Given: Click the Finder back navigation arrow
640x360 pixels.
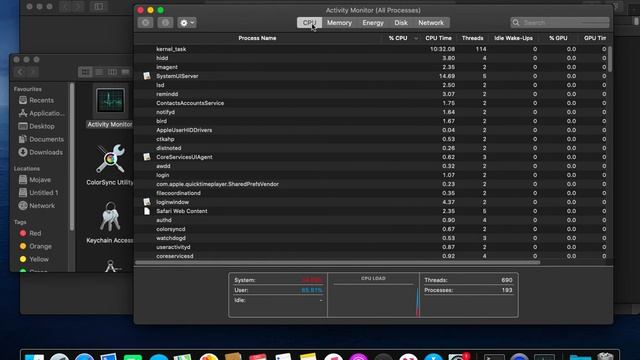Looking at the screenshot, I should click(20, 72).
